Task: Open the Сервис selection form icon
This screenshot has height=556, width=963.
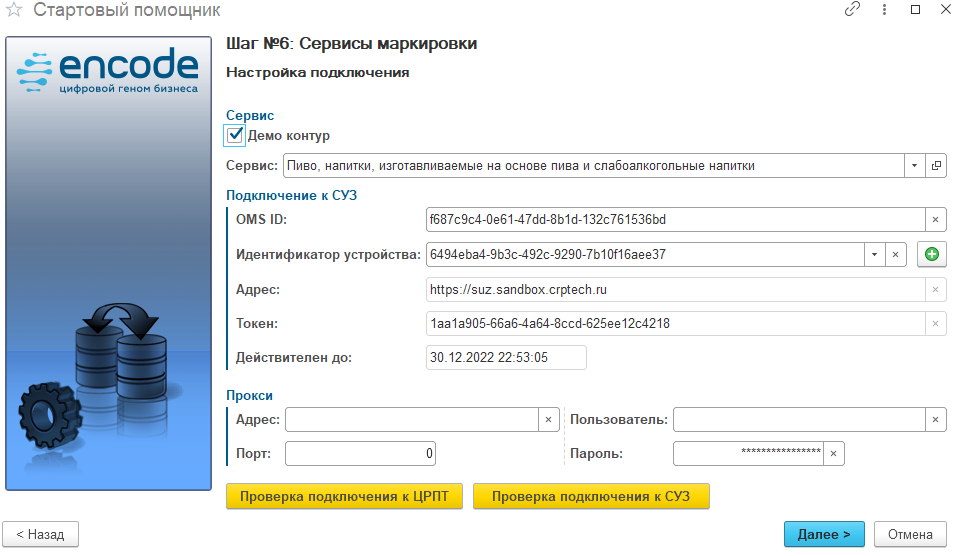Action: [936, 165]
